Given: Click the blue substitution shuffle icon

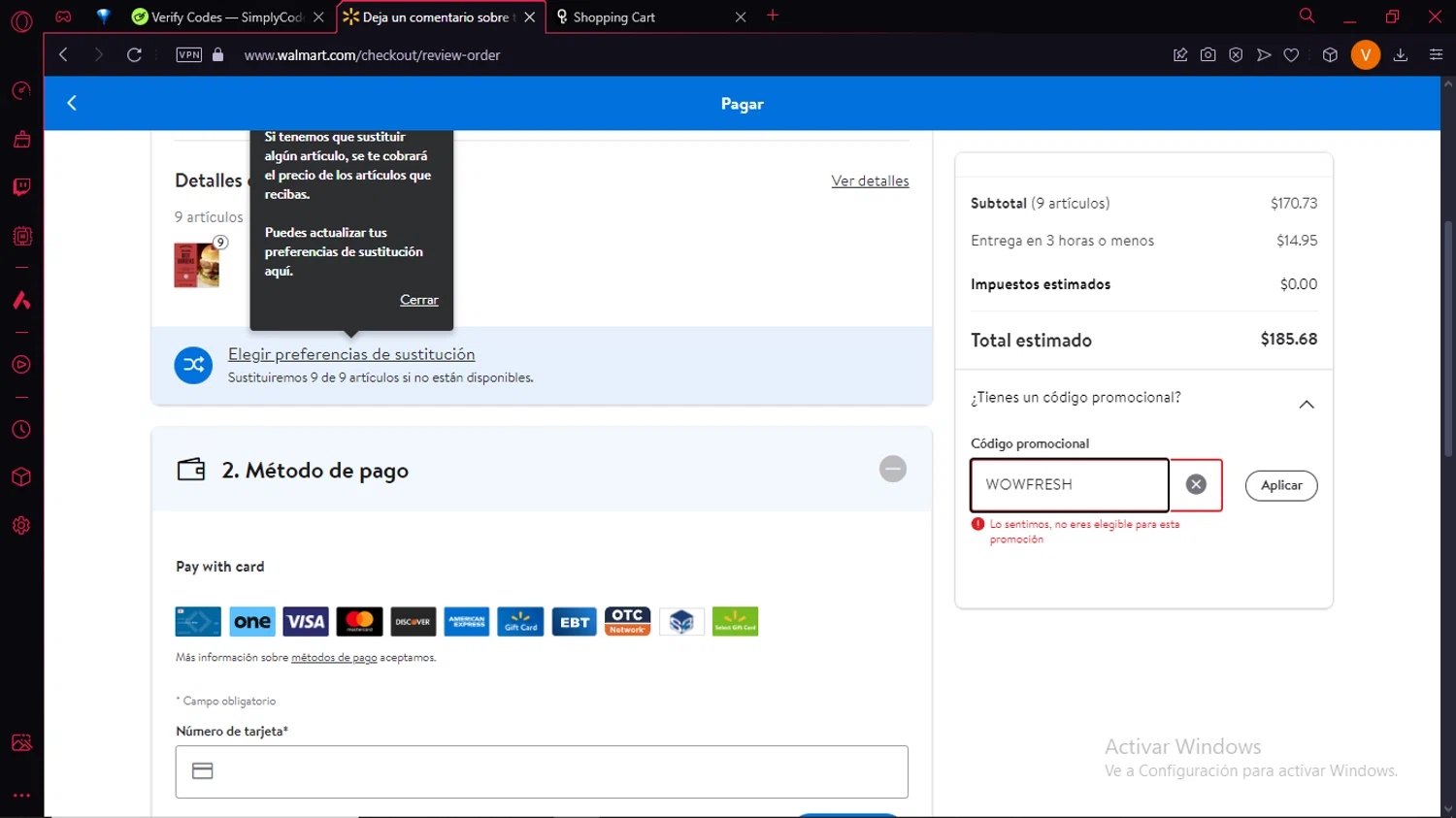Looking at the screenshot, I should [x=193, y=365].
